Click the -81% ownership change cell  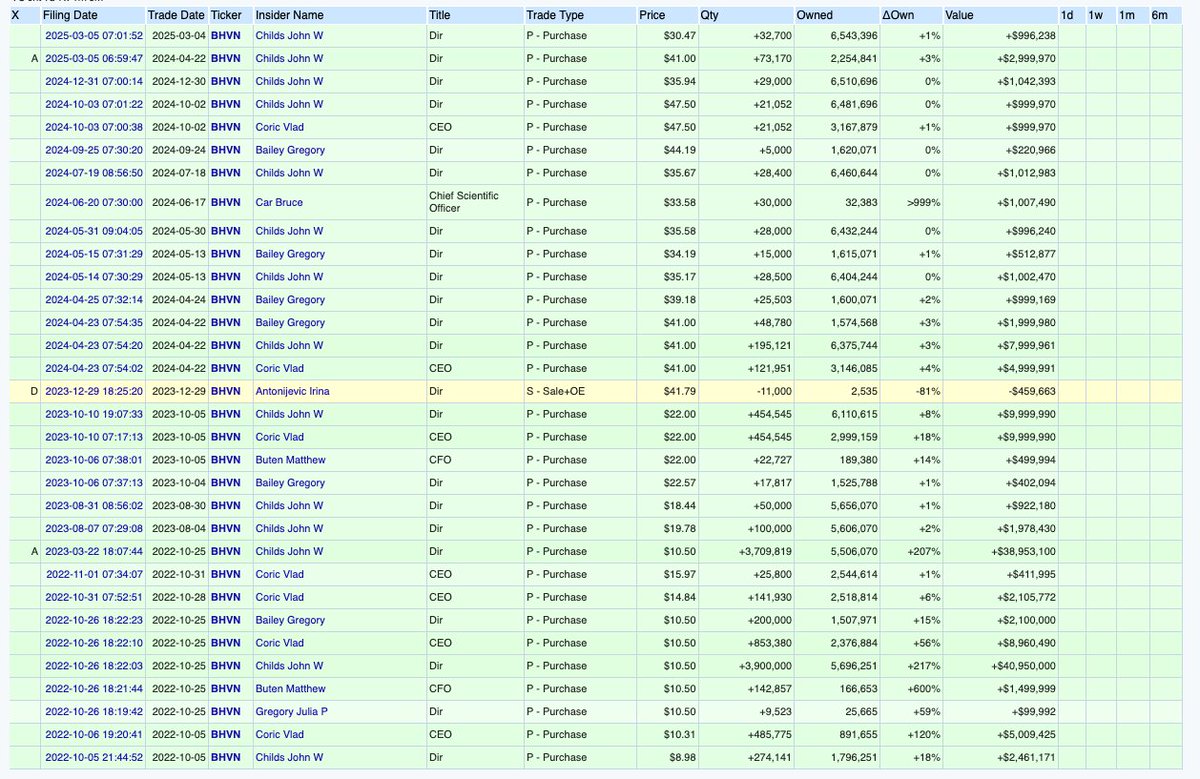[x=911, y=391]
